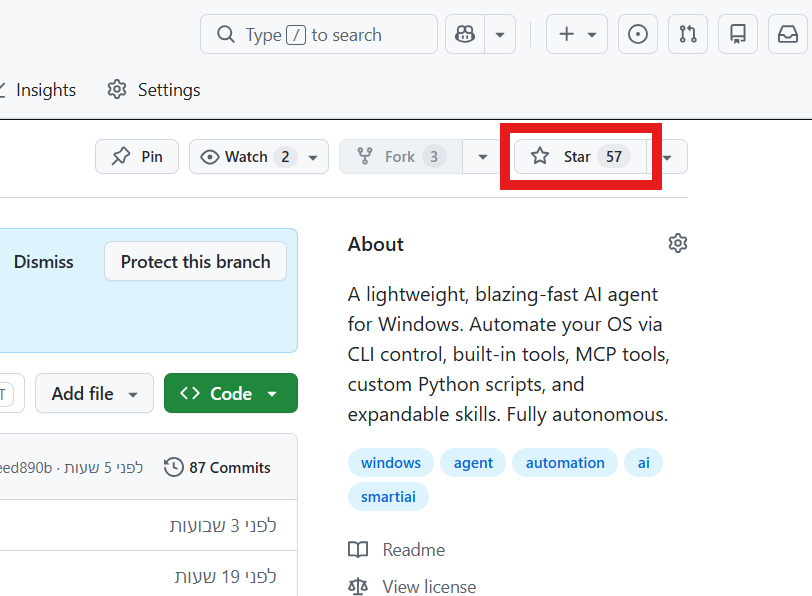The image size is (812, 596).
Task: Open the Watch notifications dropdown
Action: [x=259, y=156]
